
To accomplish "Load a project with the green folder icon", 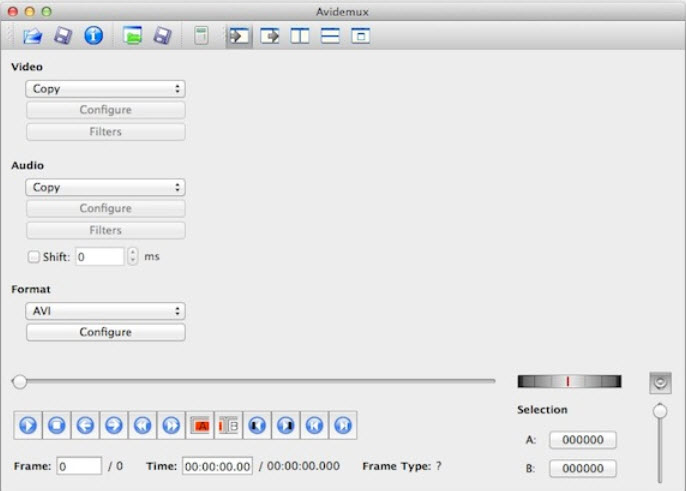I will coord(133,35).
